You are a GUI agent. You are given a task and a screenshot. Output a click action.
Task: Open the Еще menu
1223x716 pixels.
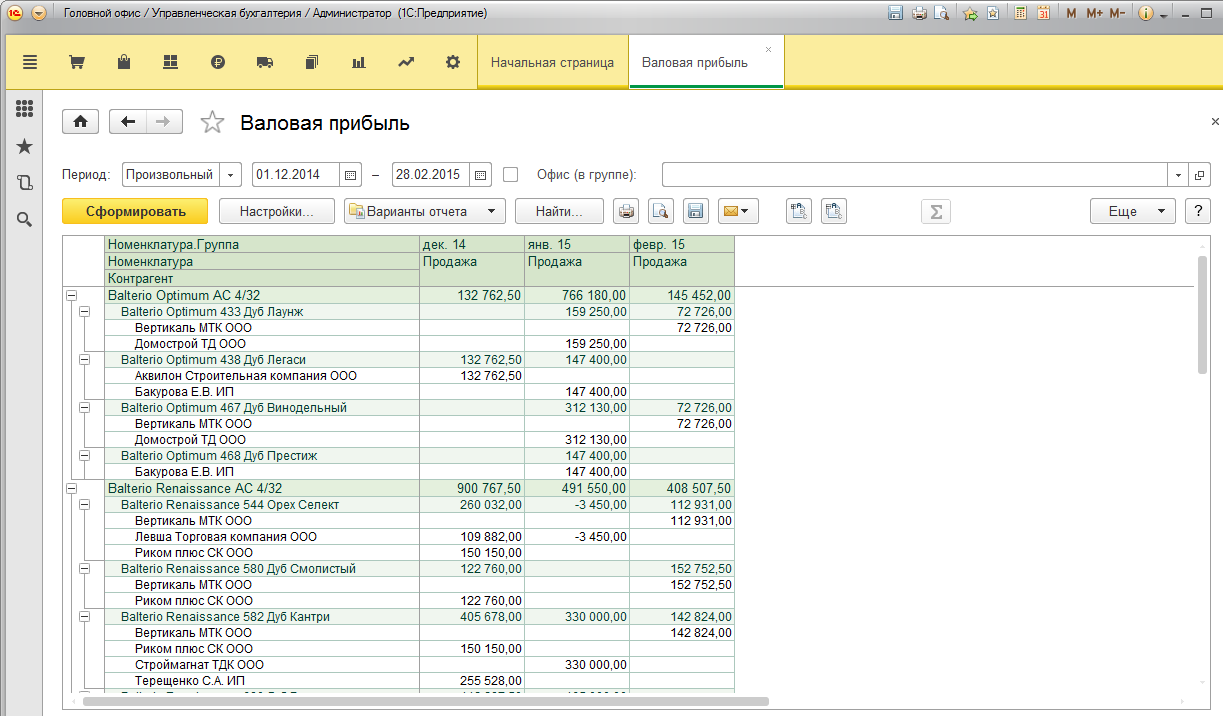(x=1132, y=211)
